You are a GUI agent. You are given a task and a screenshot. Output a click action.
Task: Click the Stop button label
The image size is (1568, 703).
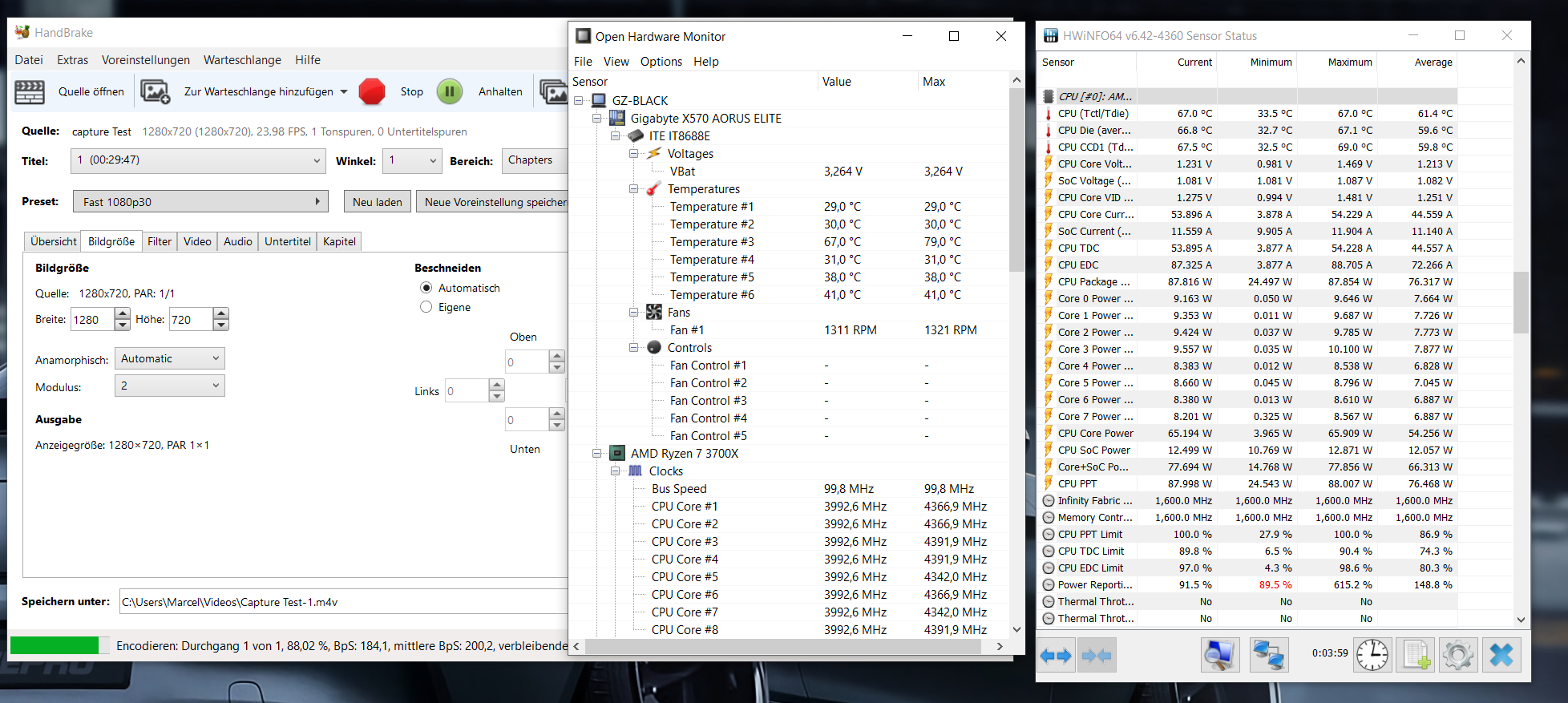(x=412, y=91)
